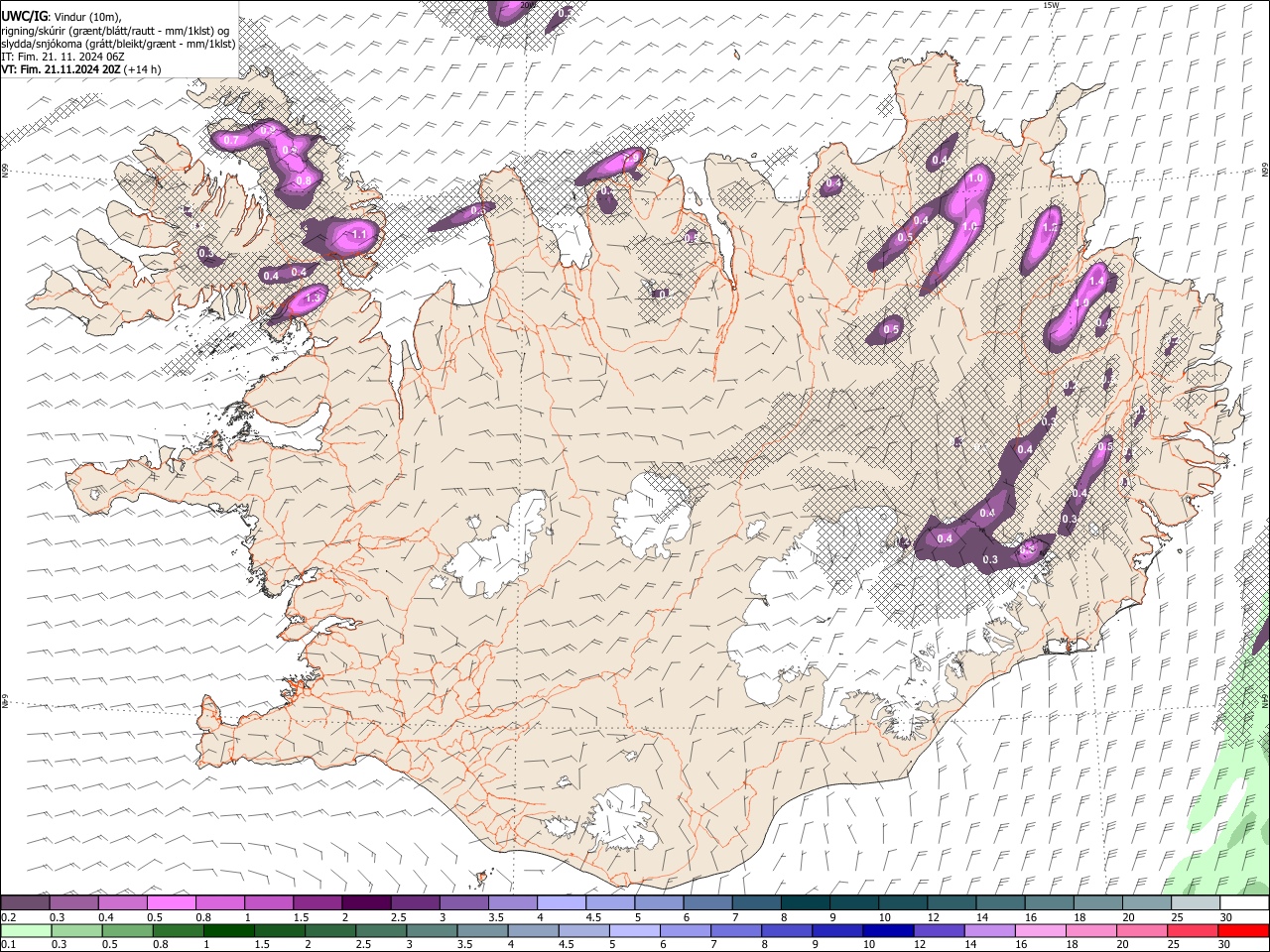Pick the crimson rain swatch between 25 and 30
Image resolution: width=1270 pixels, height=952 pixels.
coord(1191,930)
